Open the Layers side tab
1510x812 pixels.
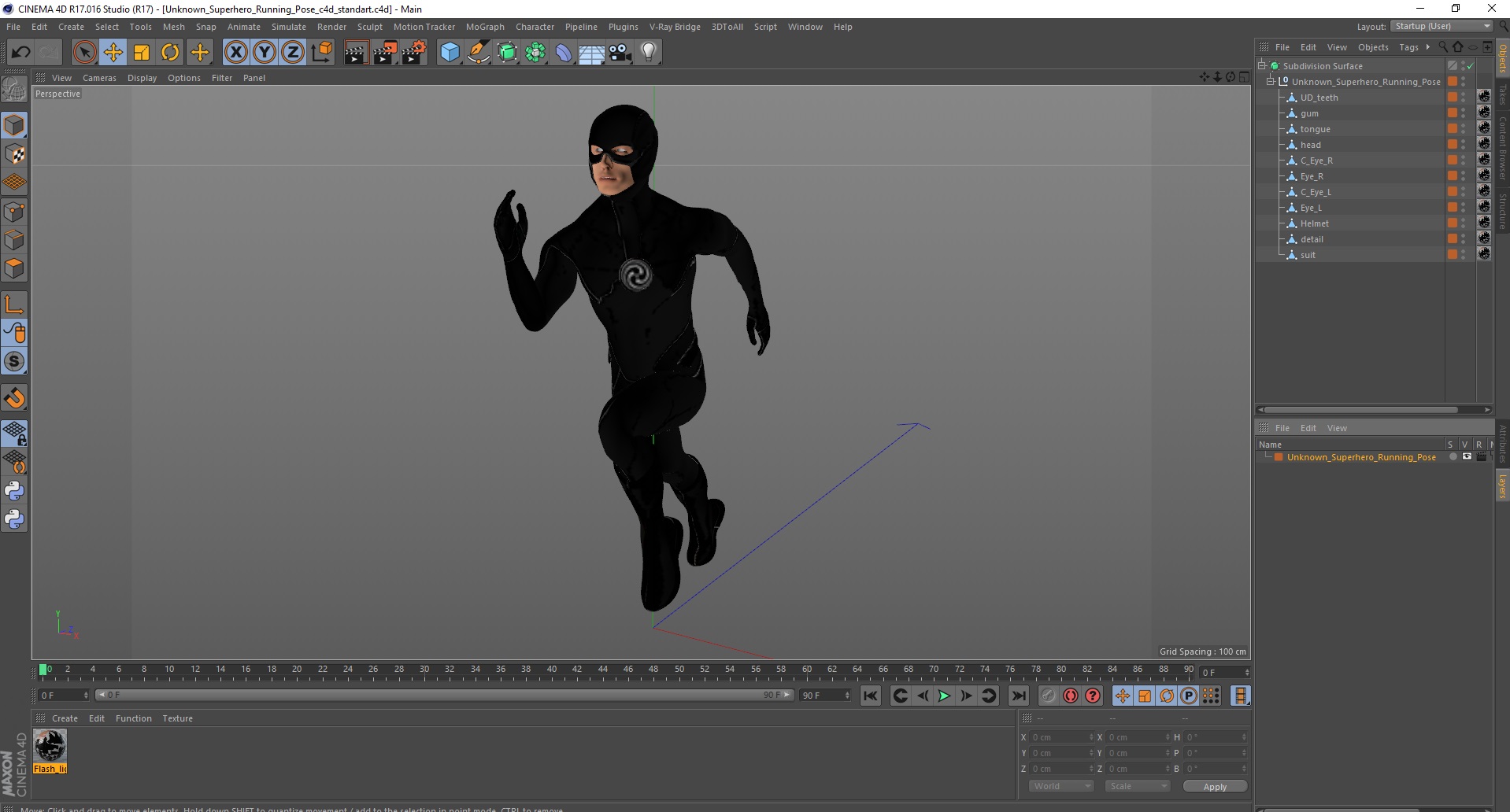pyautogui.click(x=1502, y=486)
